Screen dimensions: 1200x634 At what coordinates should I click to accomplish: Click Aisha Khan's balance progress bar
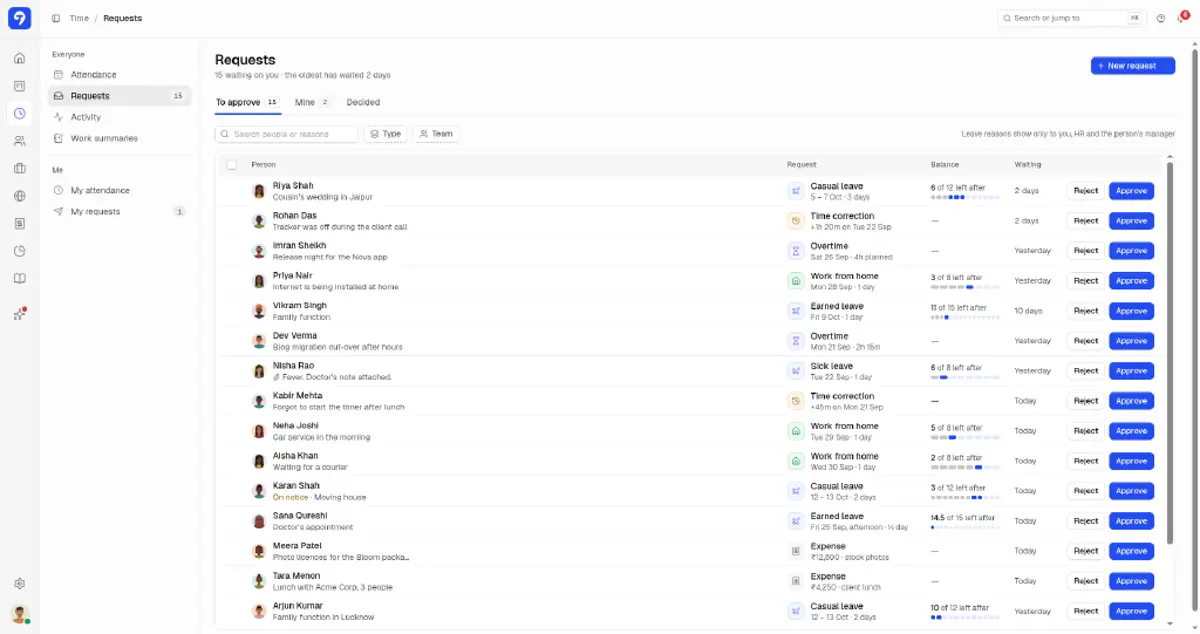click(965, 468)
